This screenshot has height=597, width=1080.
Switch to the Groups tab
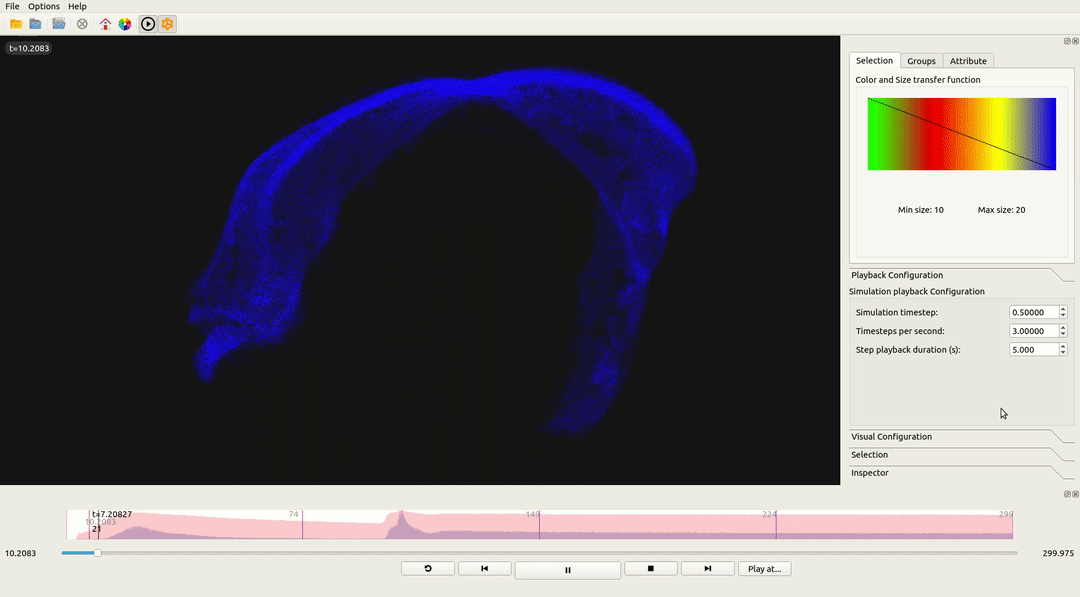[x=921, y=61]
